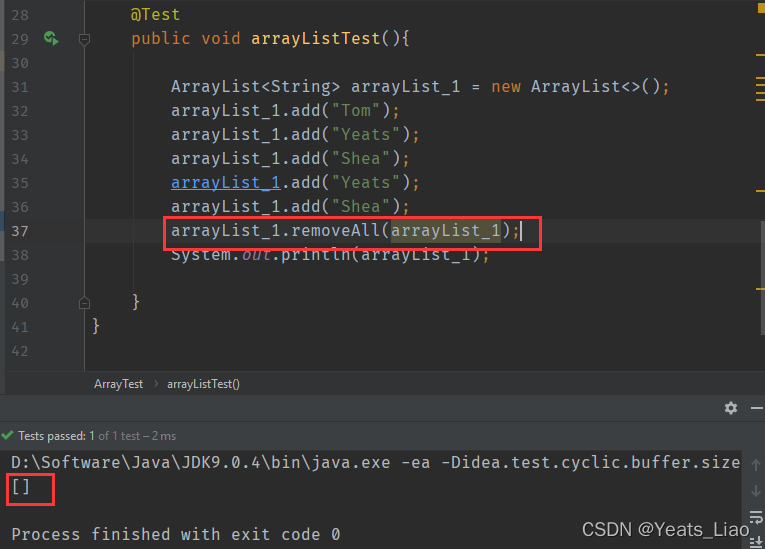The image size is (765, 549).
Task: Click scroll-to-end icon in console
Action: pos(756,541)
